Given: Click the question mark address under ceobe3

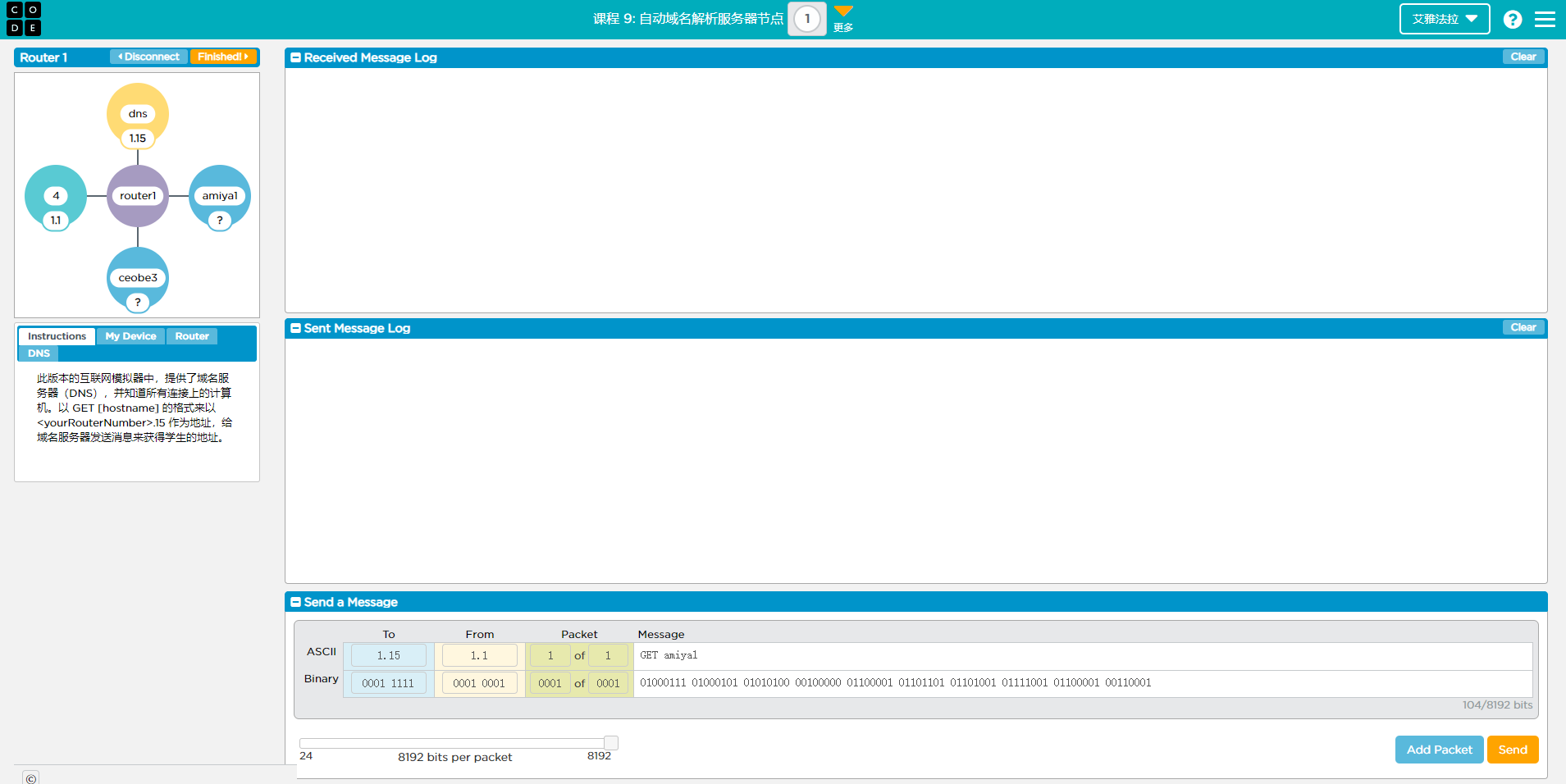Looking at the screenshot, I should point(138,303).
